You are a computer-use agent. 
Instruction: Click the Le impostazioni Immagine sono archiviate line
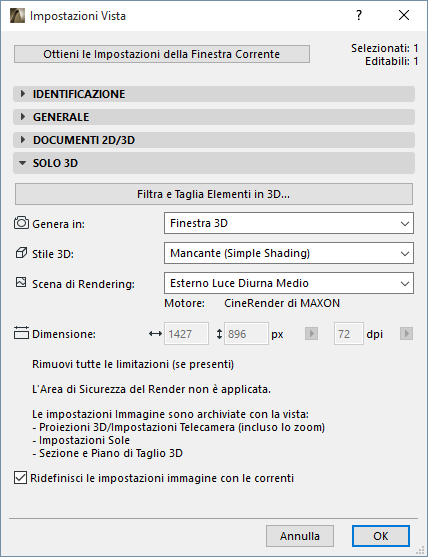pos(170,414)
